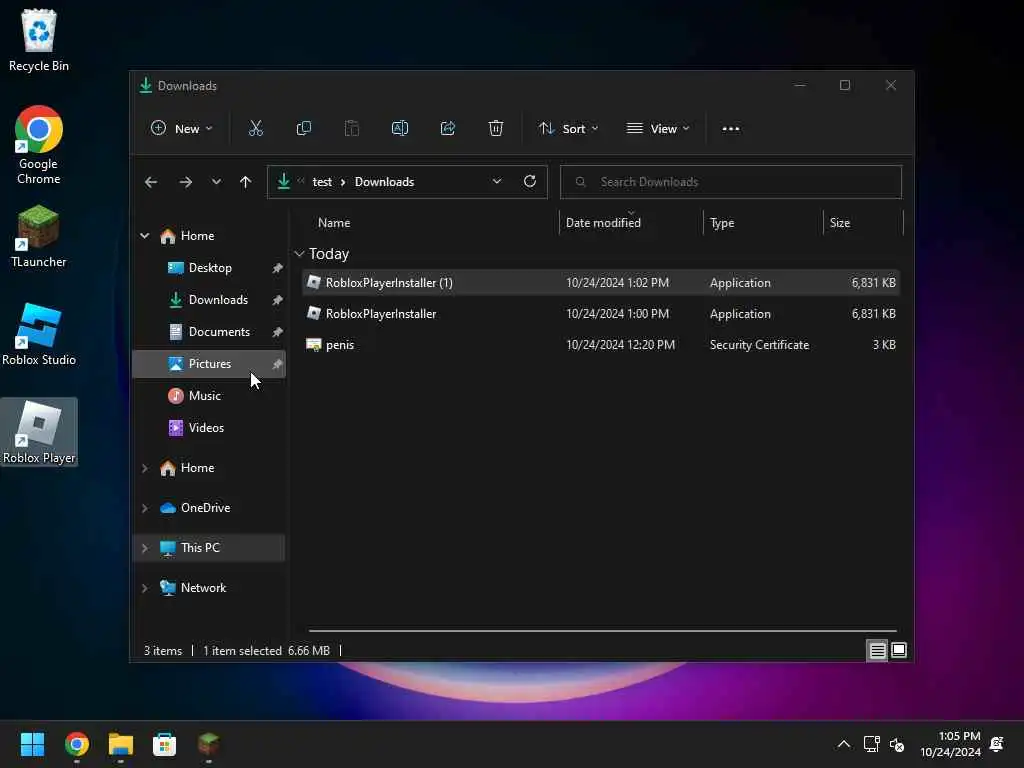The height and width of the screenshot is (768, 1024).
Task: Unpin Desktop via its pin icon
Action: (x=278, y=268)
